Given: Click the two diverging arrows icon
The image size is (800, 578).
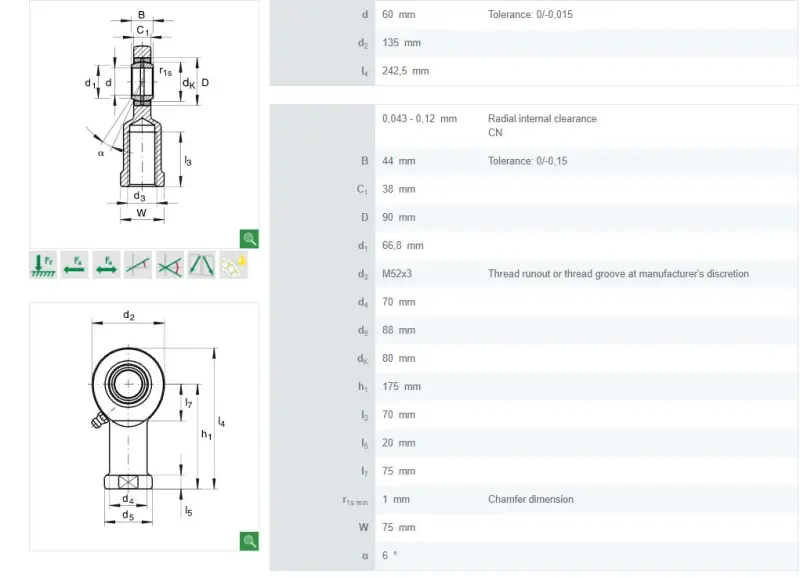Looking at the screenshot, I should [202, 265].
